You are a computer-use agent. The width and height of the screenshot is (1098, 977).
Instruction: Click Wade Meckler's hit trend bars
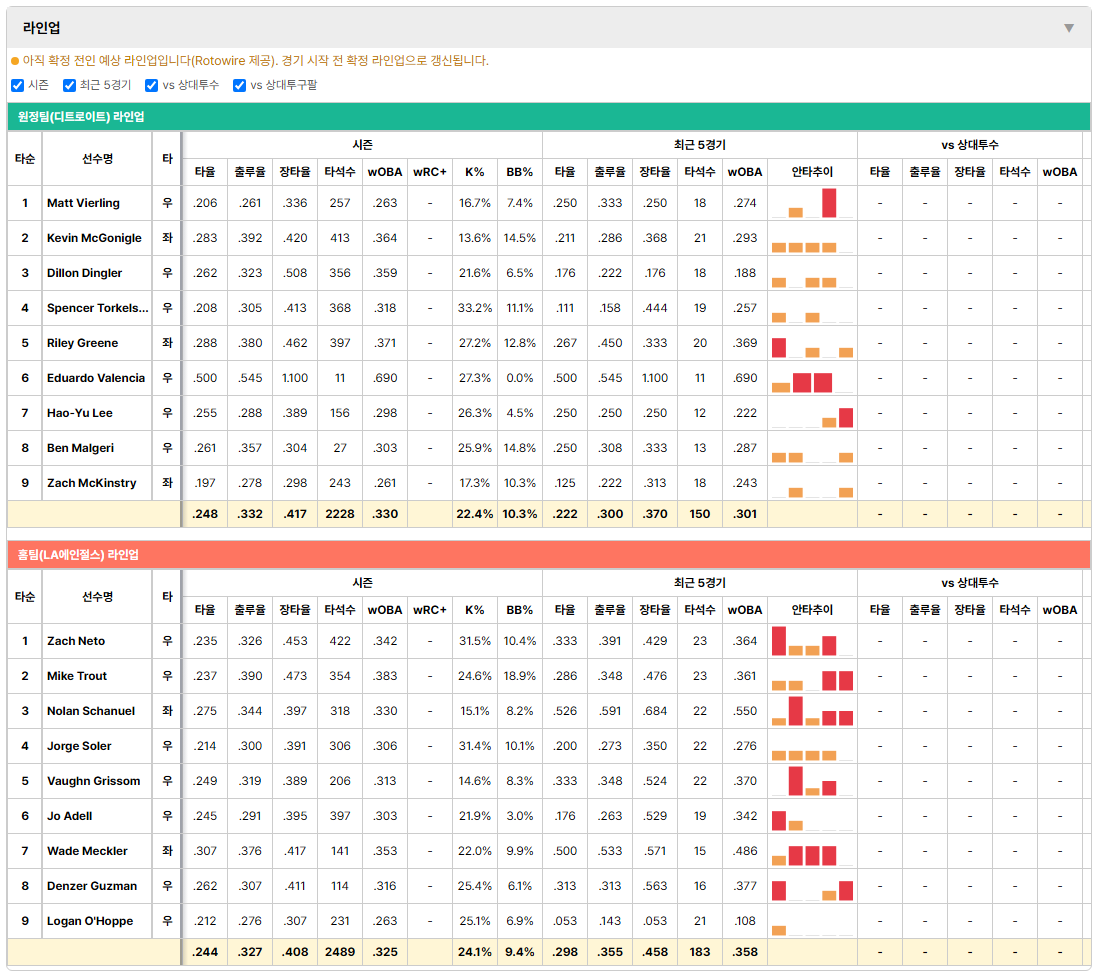click(812, 851)
